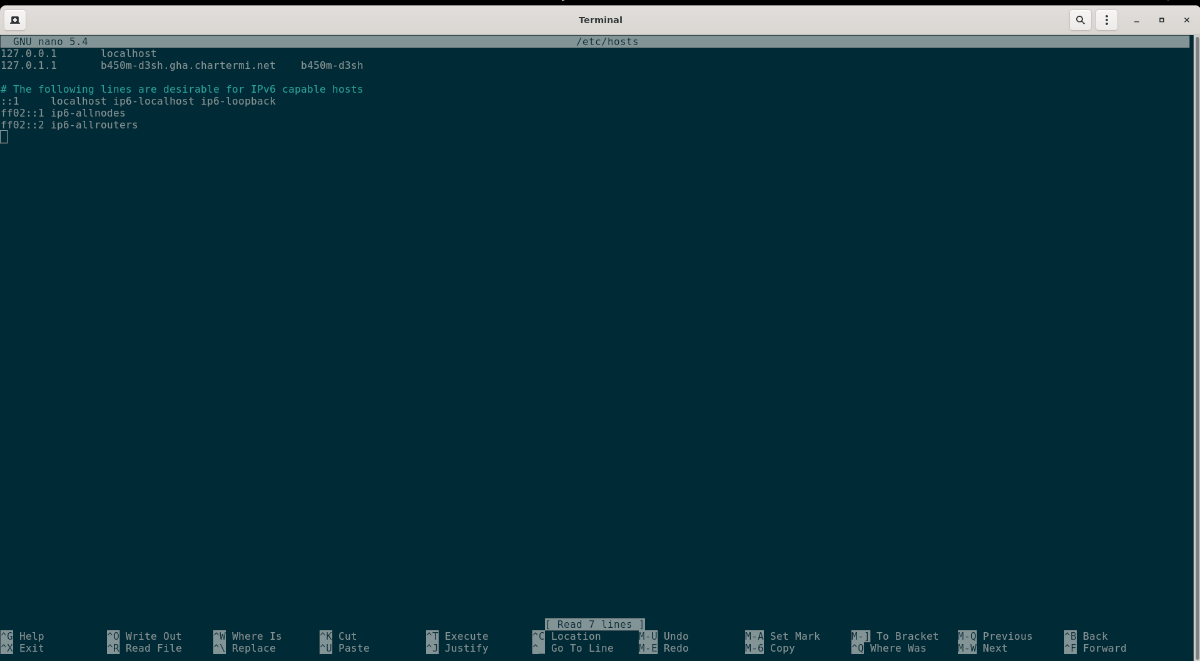This screenshot has width=1200, height=661.
Task: Open the three-dot terminal menu
Action: 1106,19
